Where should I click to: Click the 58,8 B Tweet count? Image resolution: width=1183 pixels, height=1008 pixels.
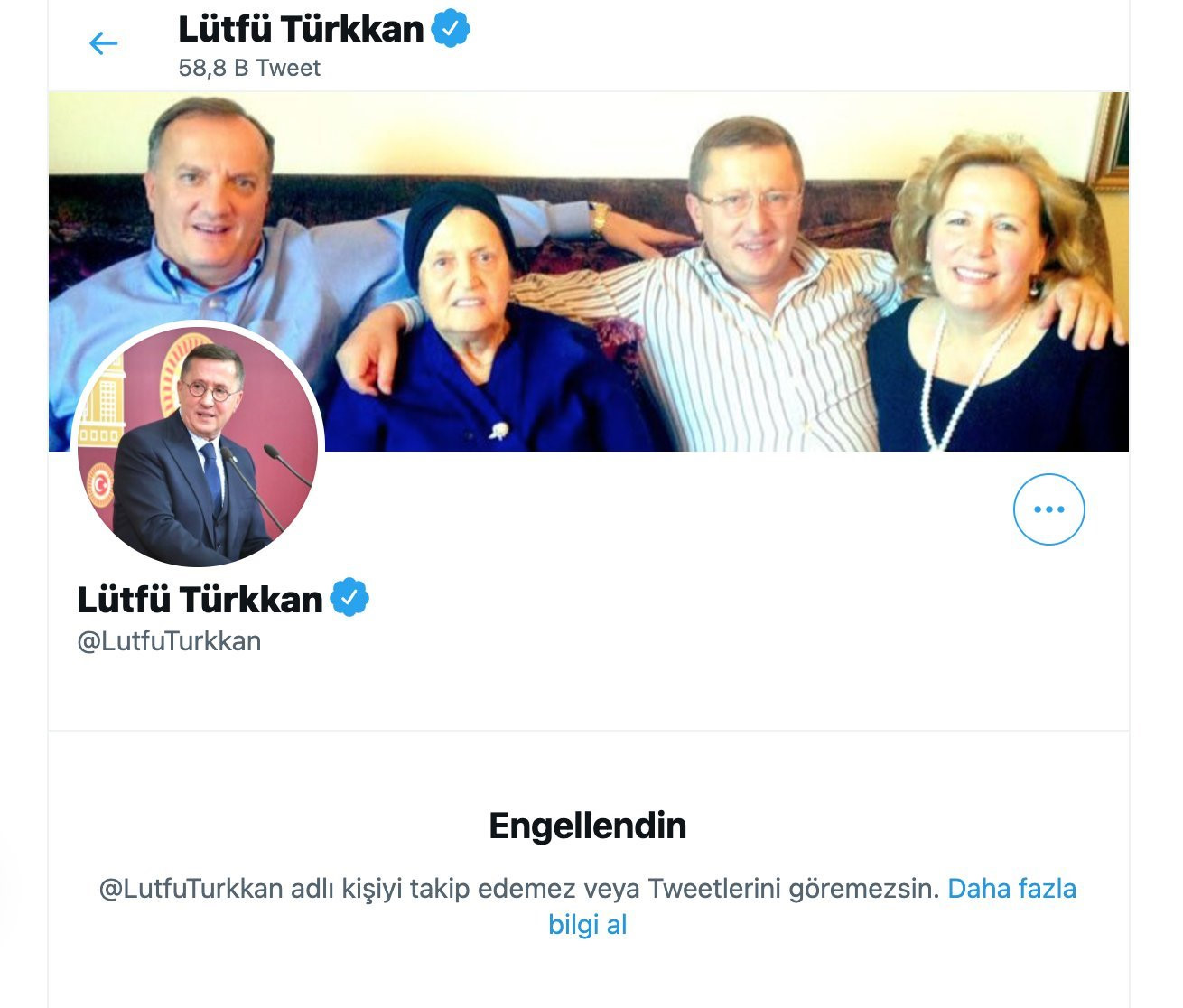(249, 69)
